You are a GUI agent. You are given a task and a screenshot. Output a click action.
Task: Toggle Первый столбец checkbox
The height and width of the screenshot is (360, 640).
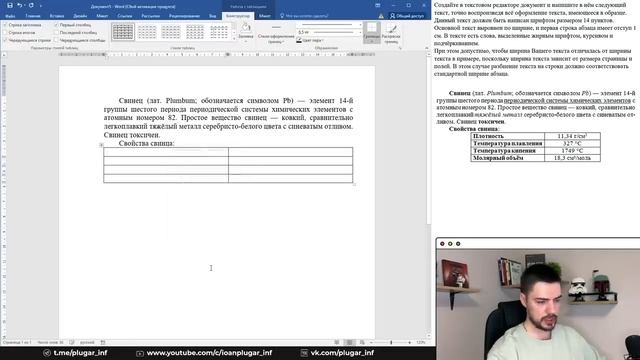(56, 25)
